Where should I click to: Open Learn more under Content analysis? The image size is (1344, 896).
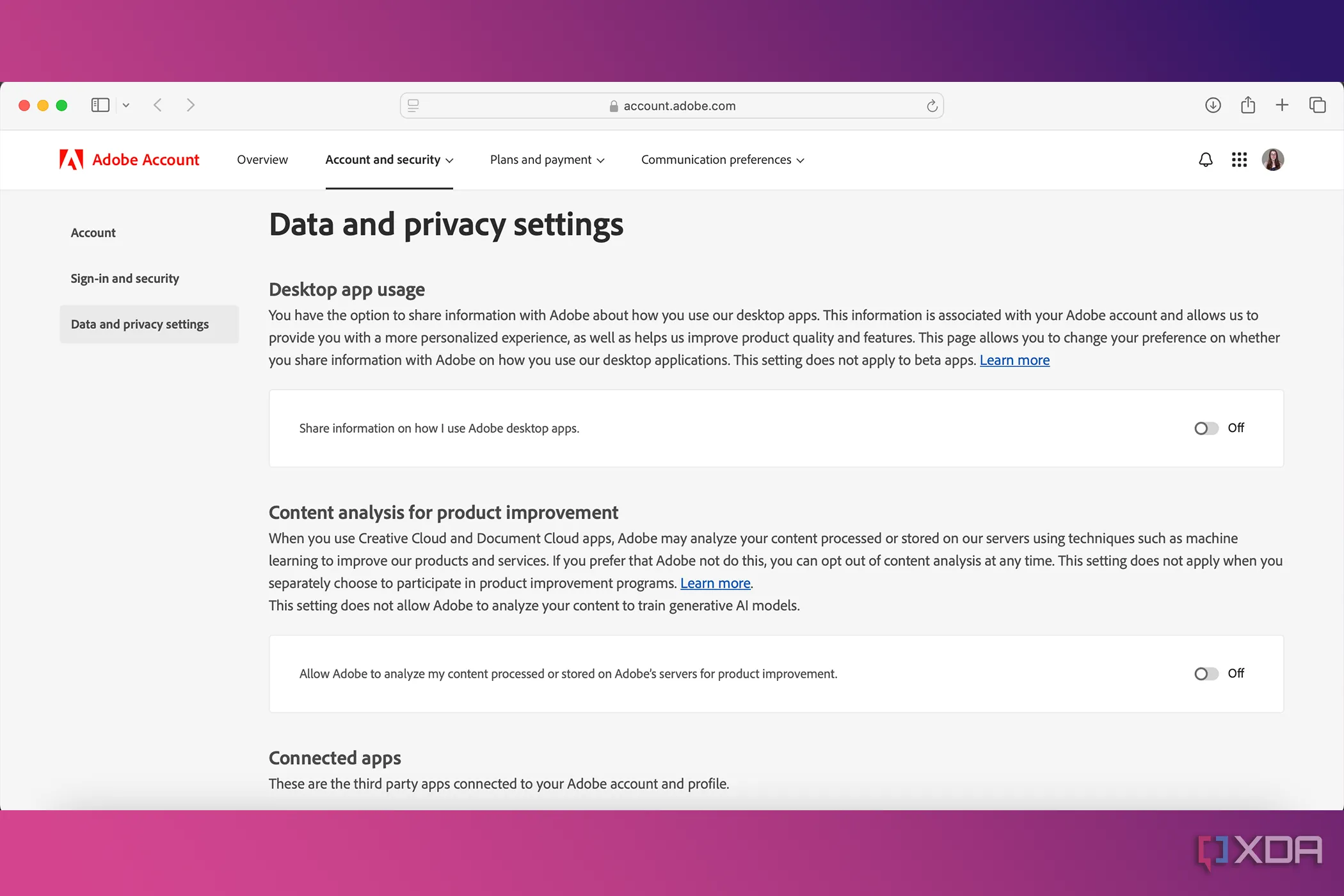[715, 584]
